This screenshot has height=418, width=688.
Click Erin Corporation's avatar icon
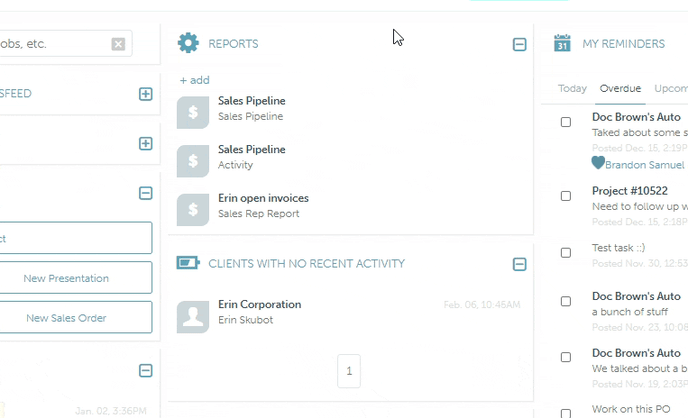(x=193, y=317)
